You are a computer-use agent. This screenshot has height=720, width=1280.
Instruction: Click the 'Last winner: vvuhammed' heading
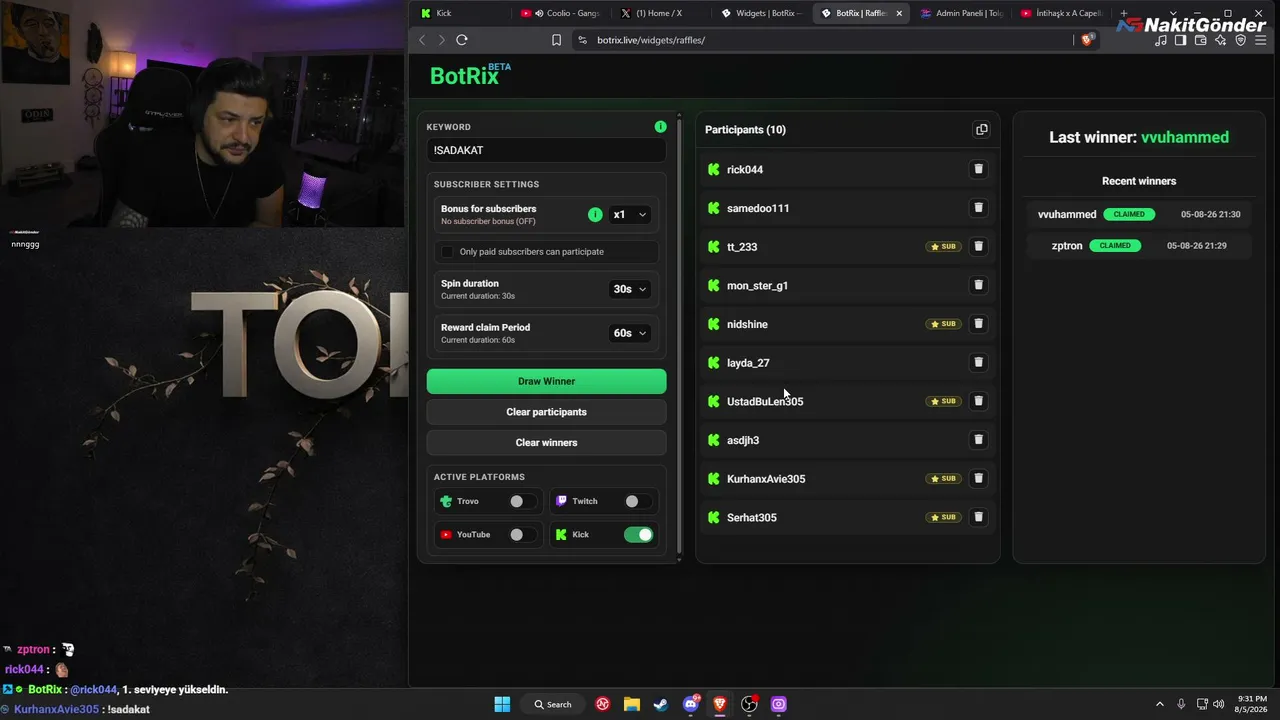pyautogui.click(x=1139, y=138)
